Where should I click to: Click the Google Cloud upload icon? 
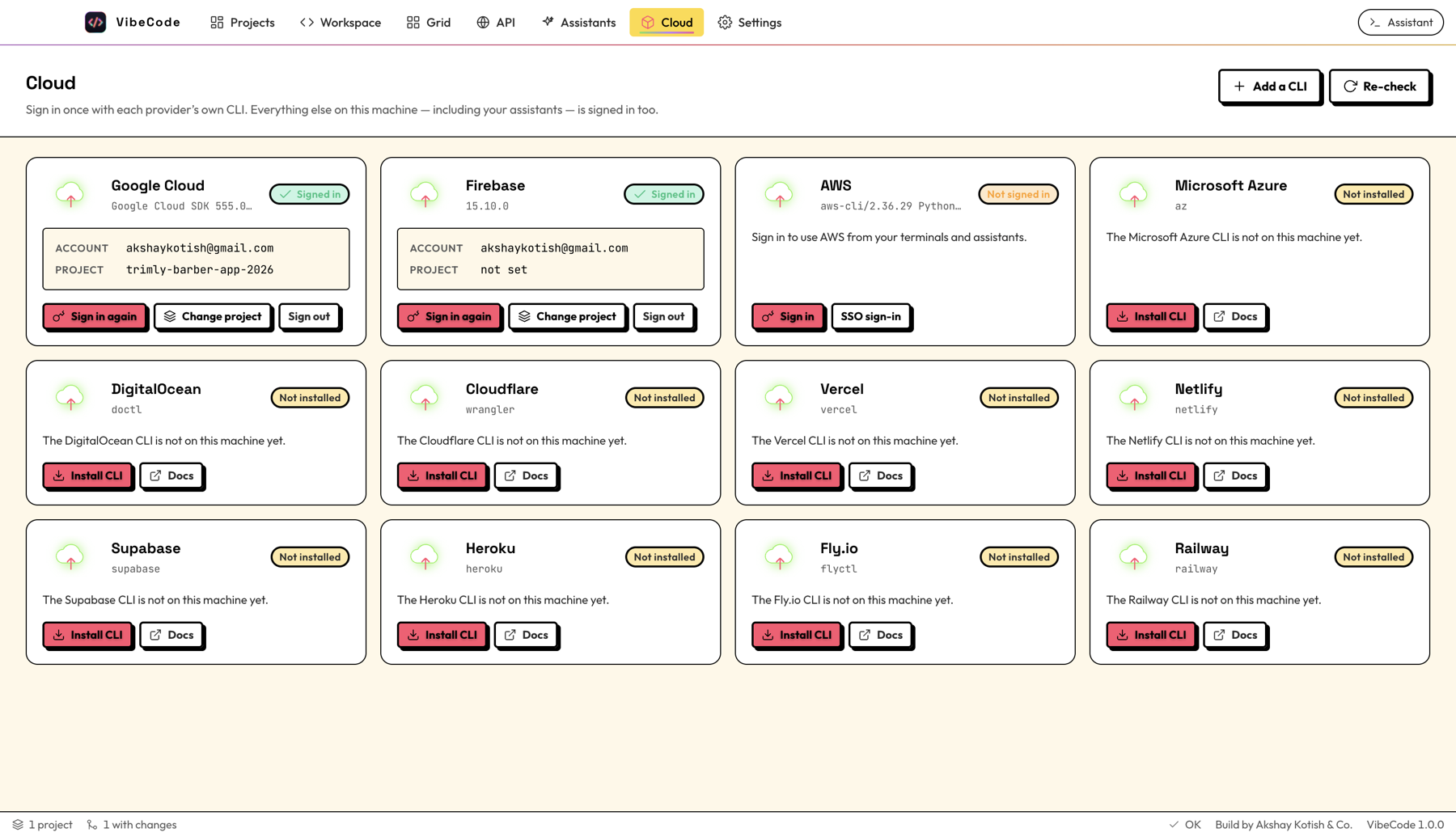pos(70,194)
